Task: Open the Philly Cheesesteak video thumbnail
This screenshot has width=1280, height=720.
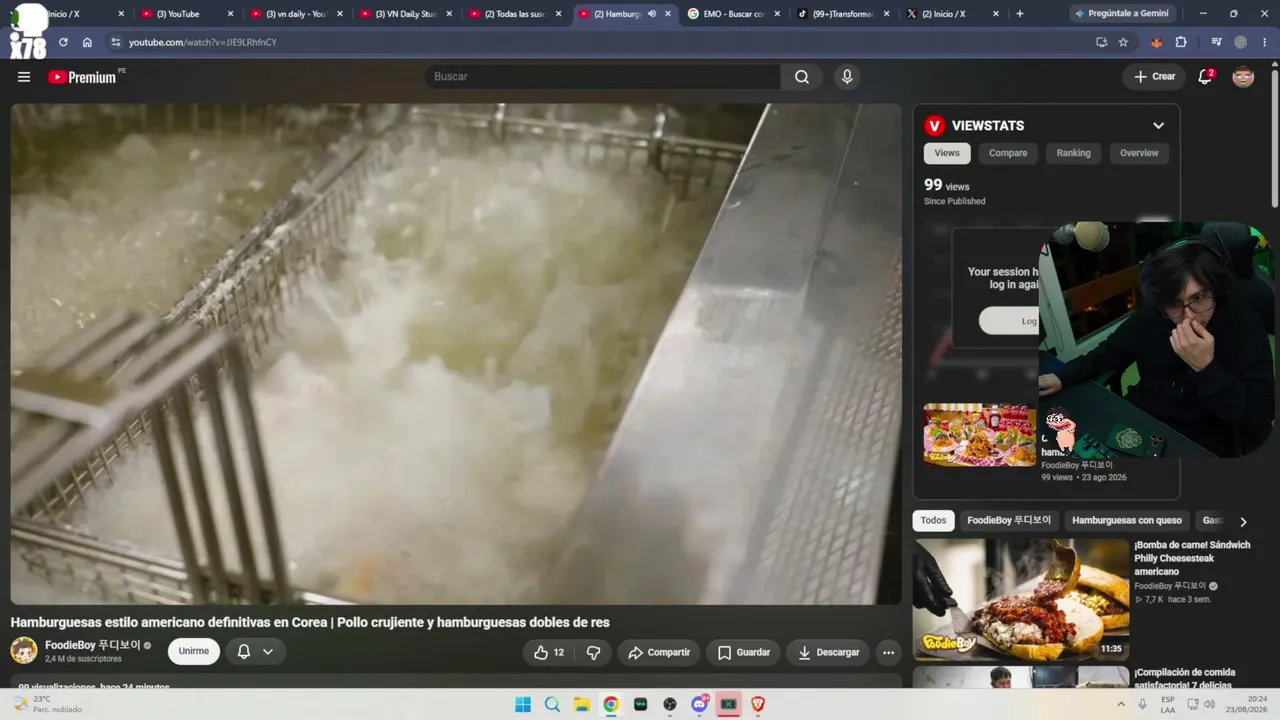Action: point(1021,599)
